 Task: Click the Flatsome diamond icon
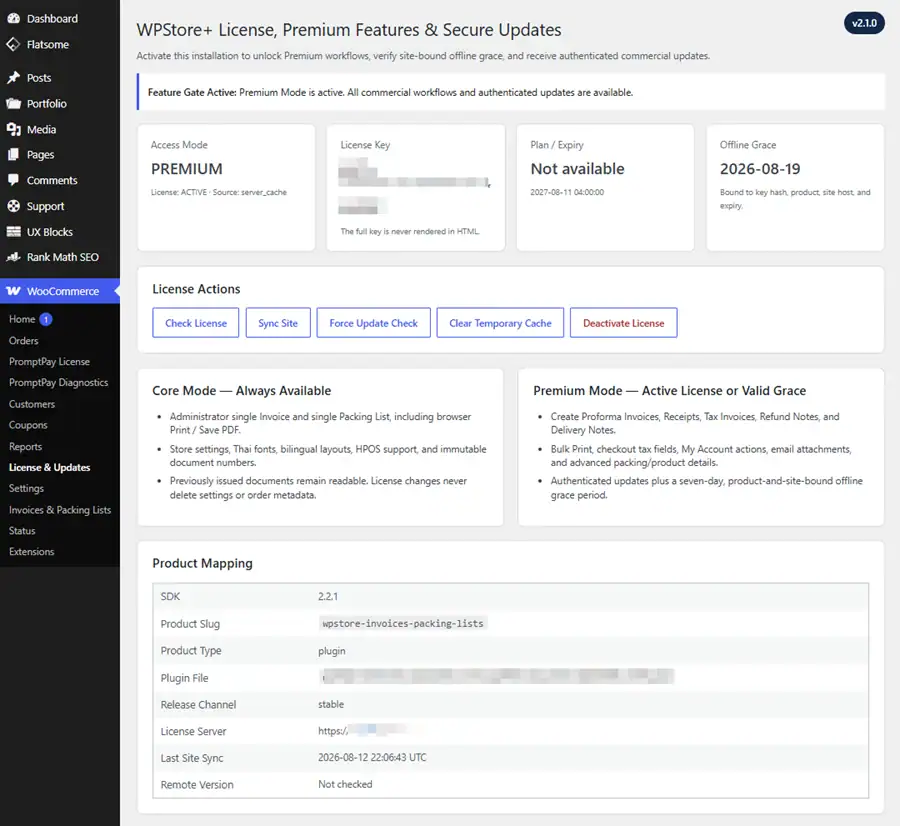(13, 44)
